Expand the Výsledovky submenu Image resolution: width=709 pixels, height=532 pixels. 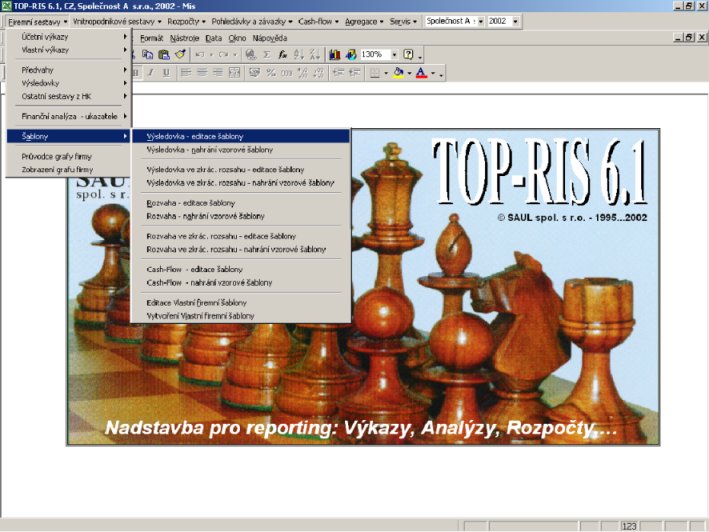coord(69,83)
